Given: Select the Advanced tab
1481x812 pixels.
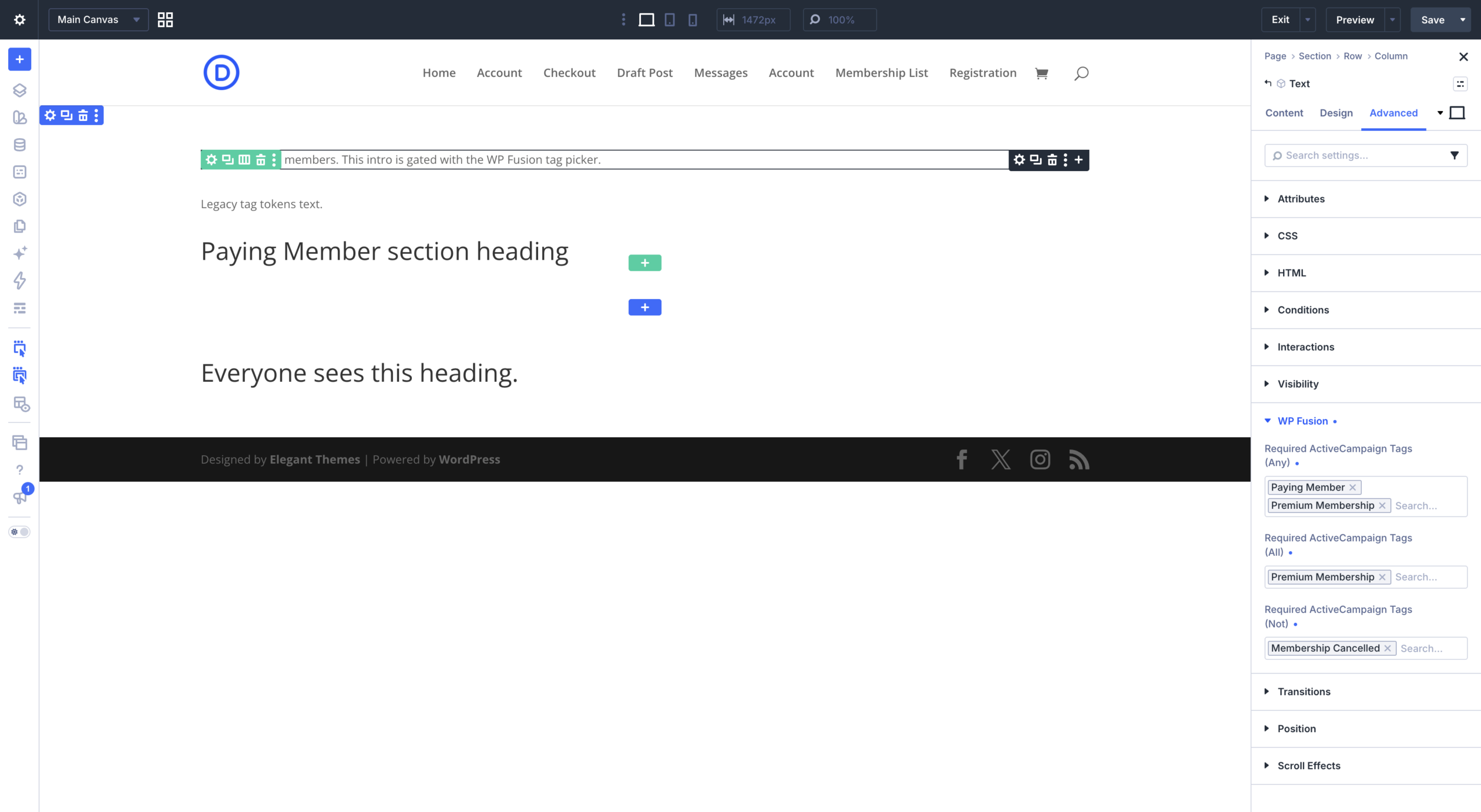Looking at the screenshot, I should point(1393,113).
